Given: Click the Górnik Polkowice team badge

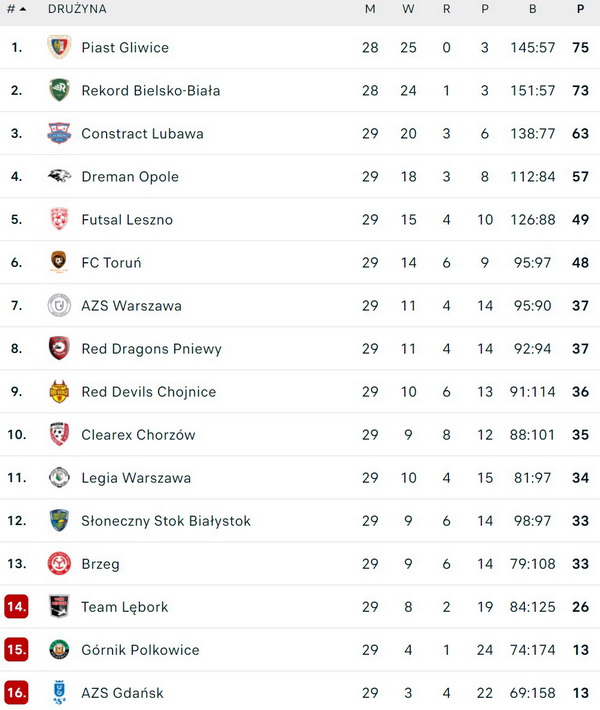Looking at the screenshot, I should pos(59,649).
